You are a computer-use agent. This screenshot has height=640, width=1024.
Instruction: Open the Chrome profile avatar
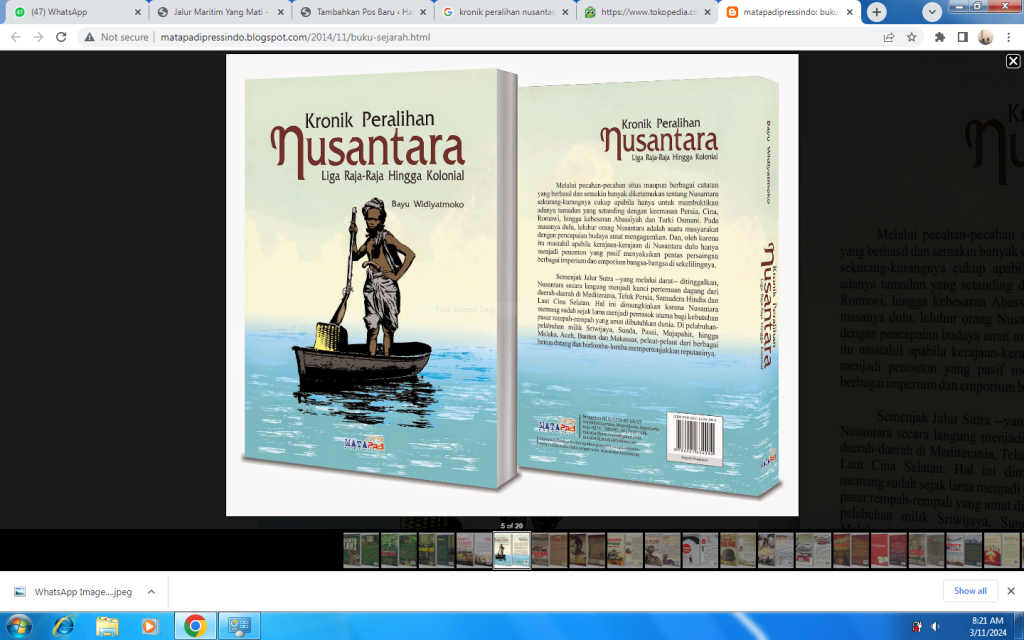tap(985, 37)
